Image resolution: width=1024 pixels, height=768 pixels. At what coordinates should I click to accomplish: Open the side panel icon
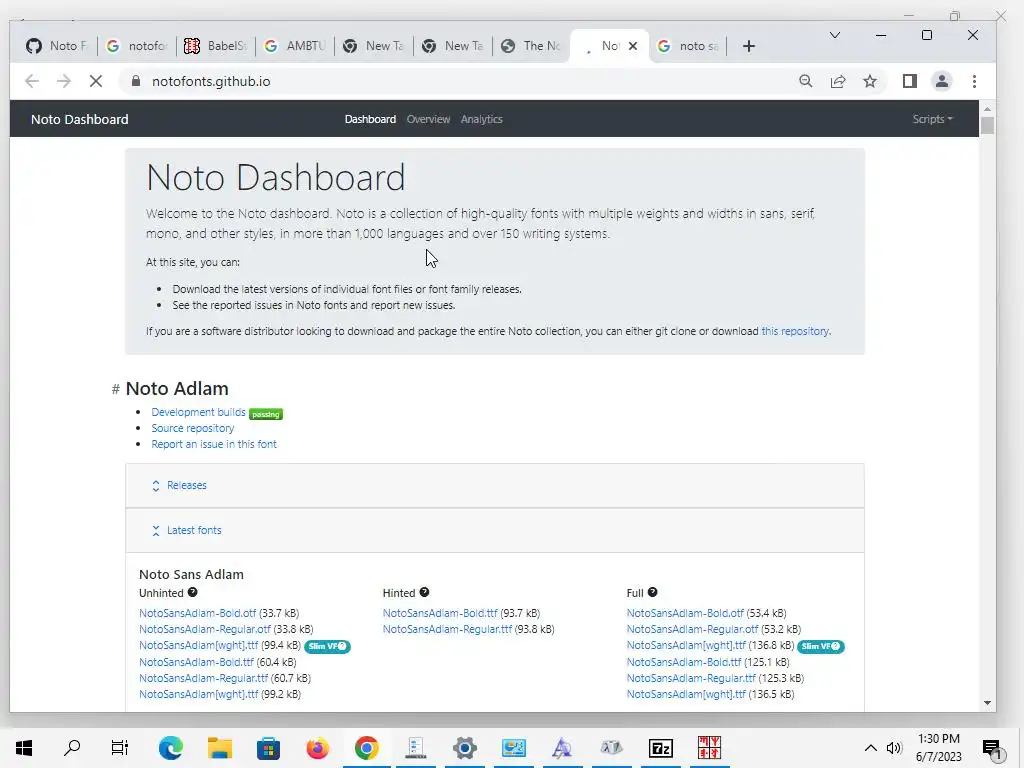tap(910, 81)
